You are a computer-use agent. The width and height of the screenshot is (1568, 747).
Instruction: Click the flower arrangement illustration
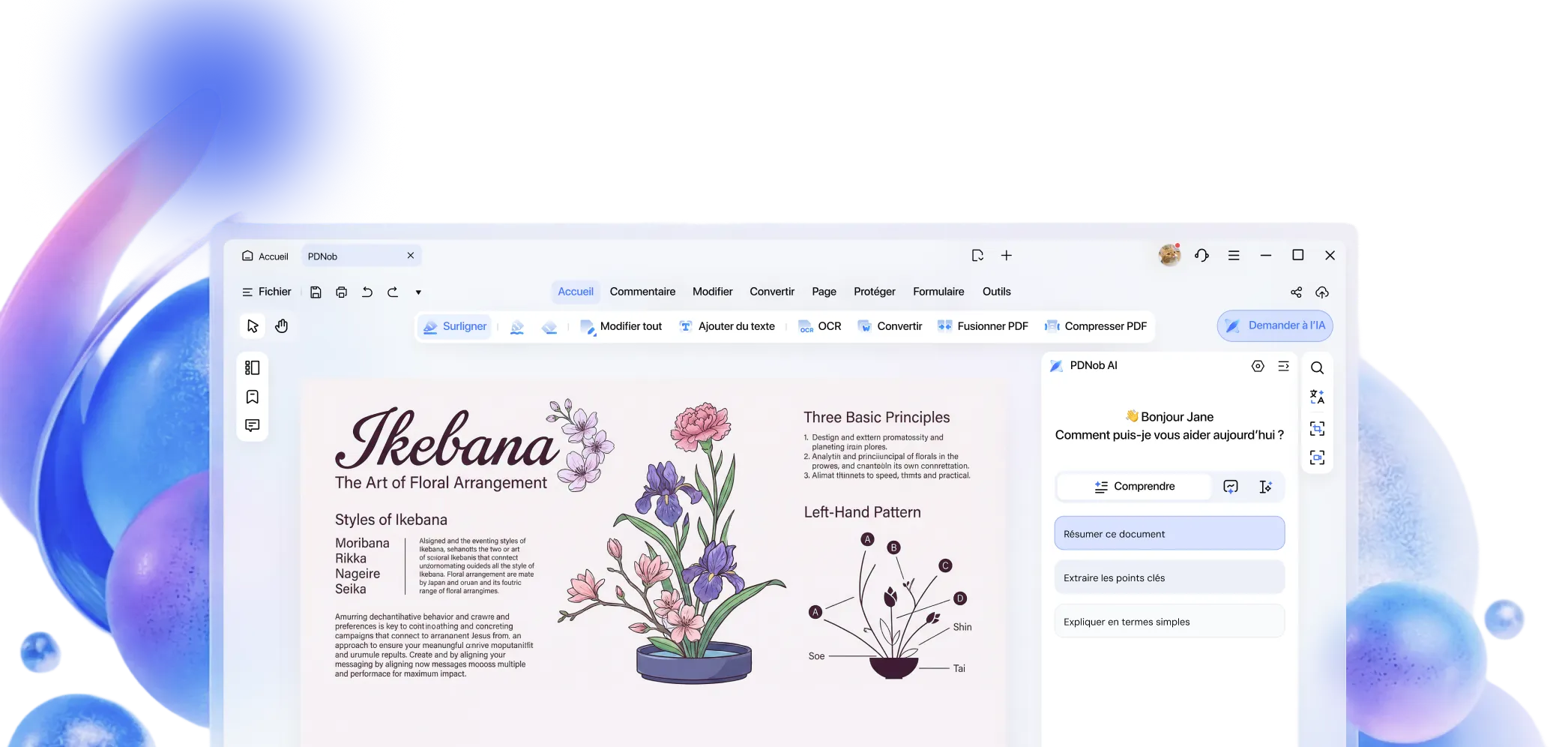pos(672,543)
